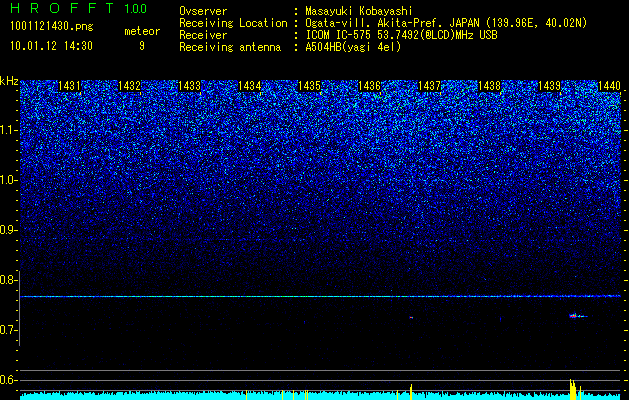Screen dimensions: 629x400
Task: Click the 1432 time marker
Action: pyautogui.click(x=129, y=86)
